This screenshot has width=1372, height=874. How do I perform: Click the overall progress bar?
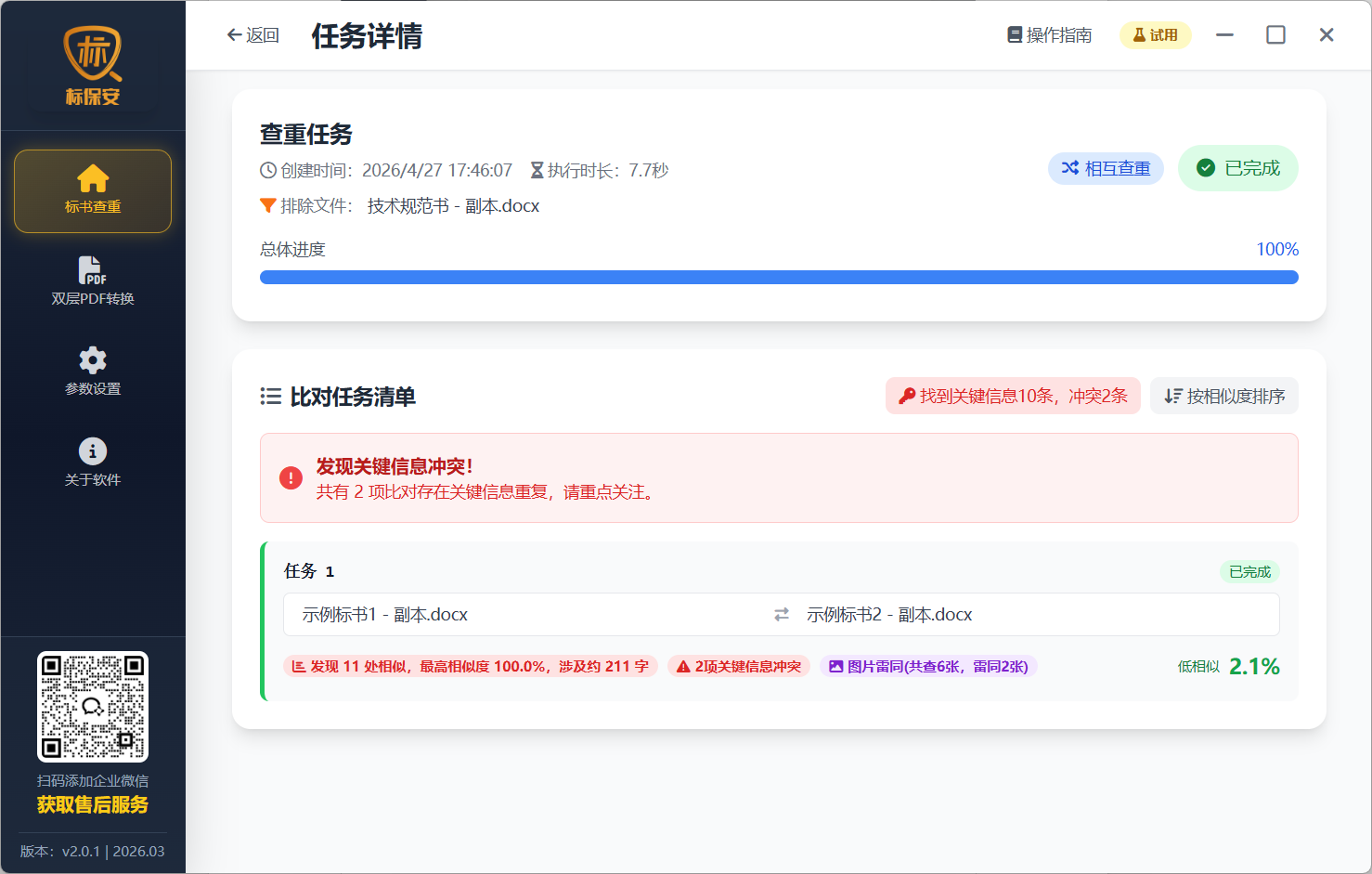click(x=779, y=277)
